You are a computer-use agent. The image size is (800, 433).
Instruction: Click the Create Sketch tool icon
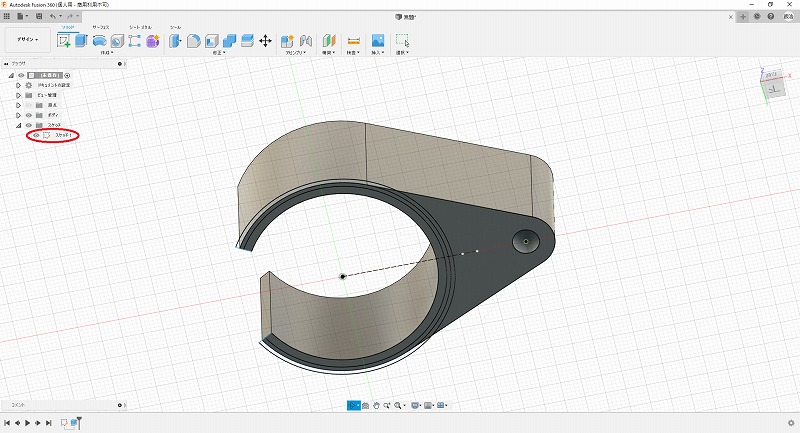[65, 41]
